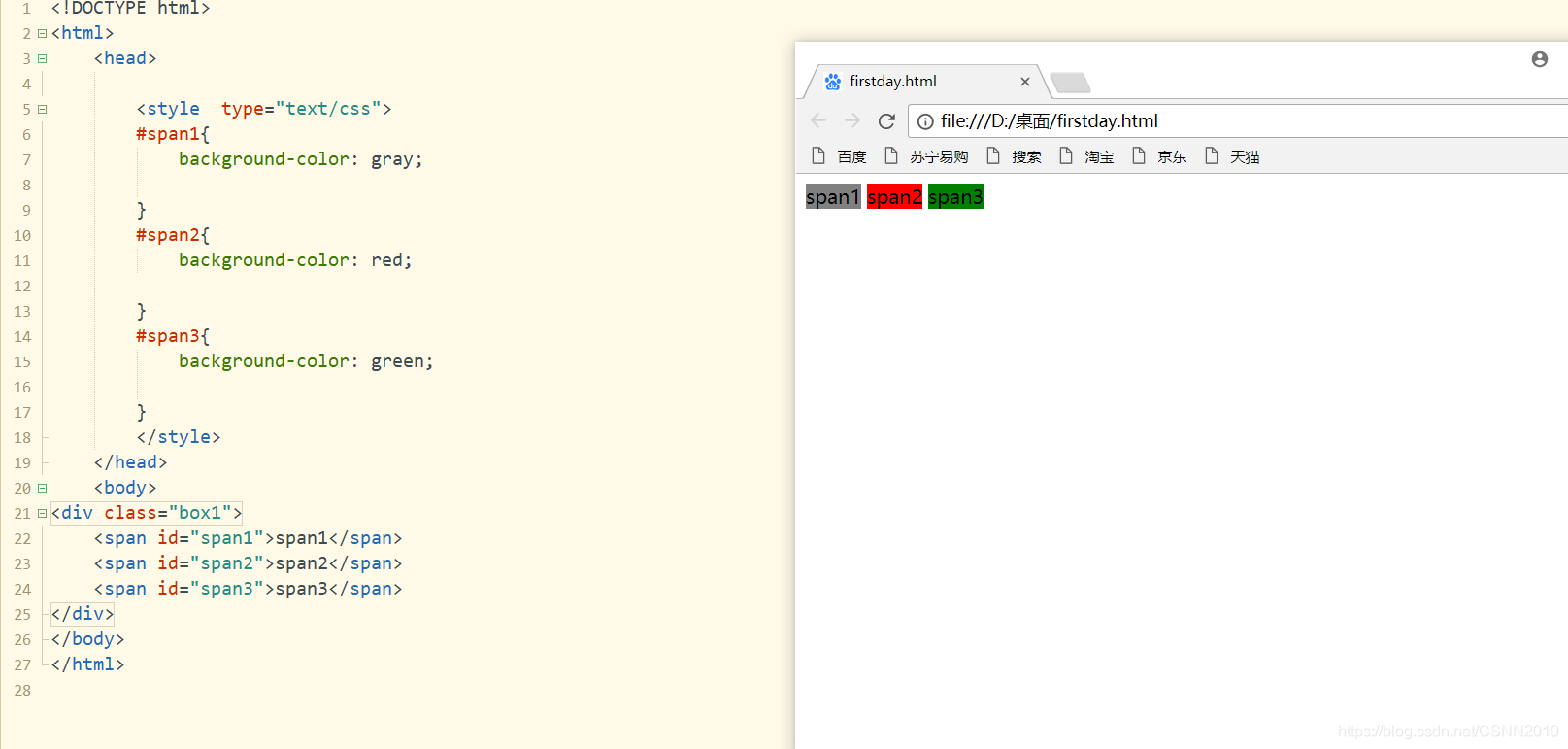Screen dimensions: 1568x749
Task: Click the closing </head> tag
Action: (130, 462)
